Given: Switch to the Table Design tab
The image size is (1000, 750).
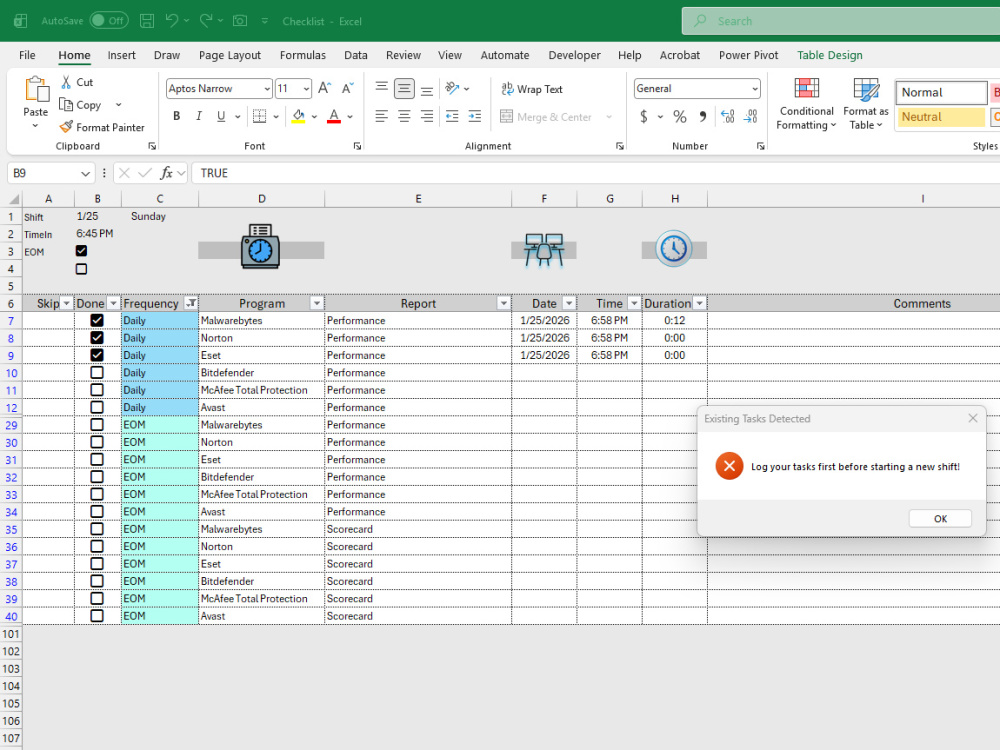Looking at the screenshot, I should (830, 55).
